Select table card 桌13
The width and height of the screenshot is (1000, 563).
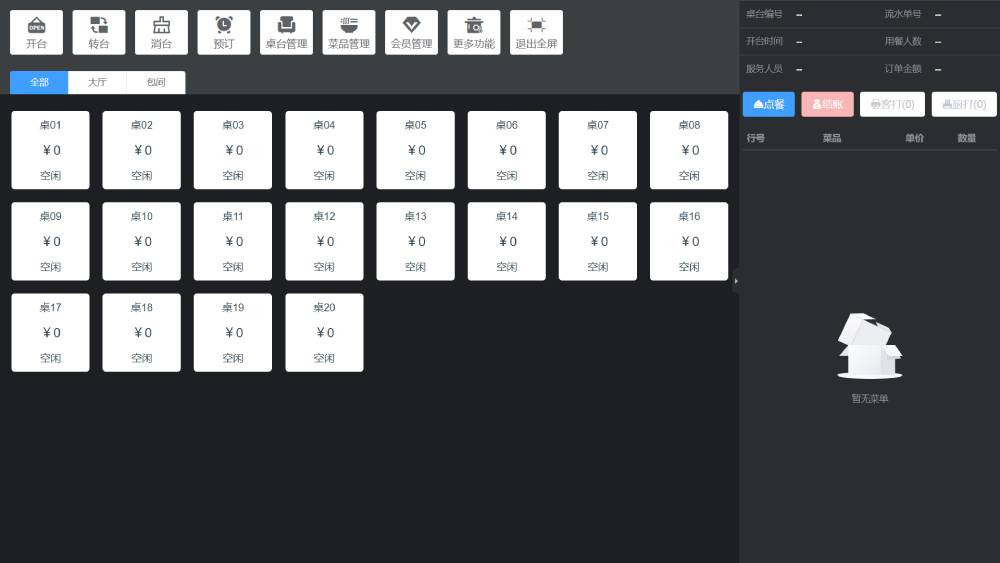coord(415,241)
